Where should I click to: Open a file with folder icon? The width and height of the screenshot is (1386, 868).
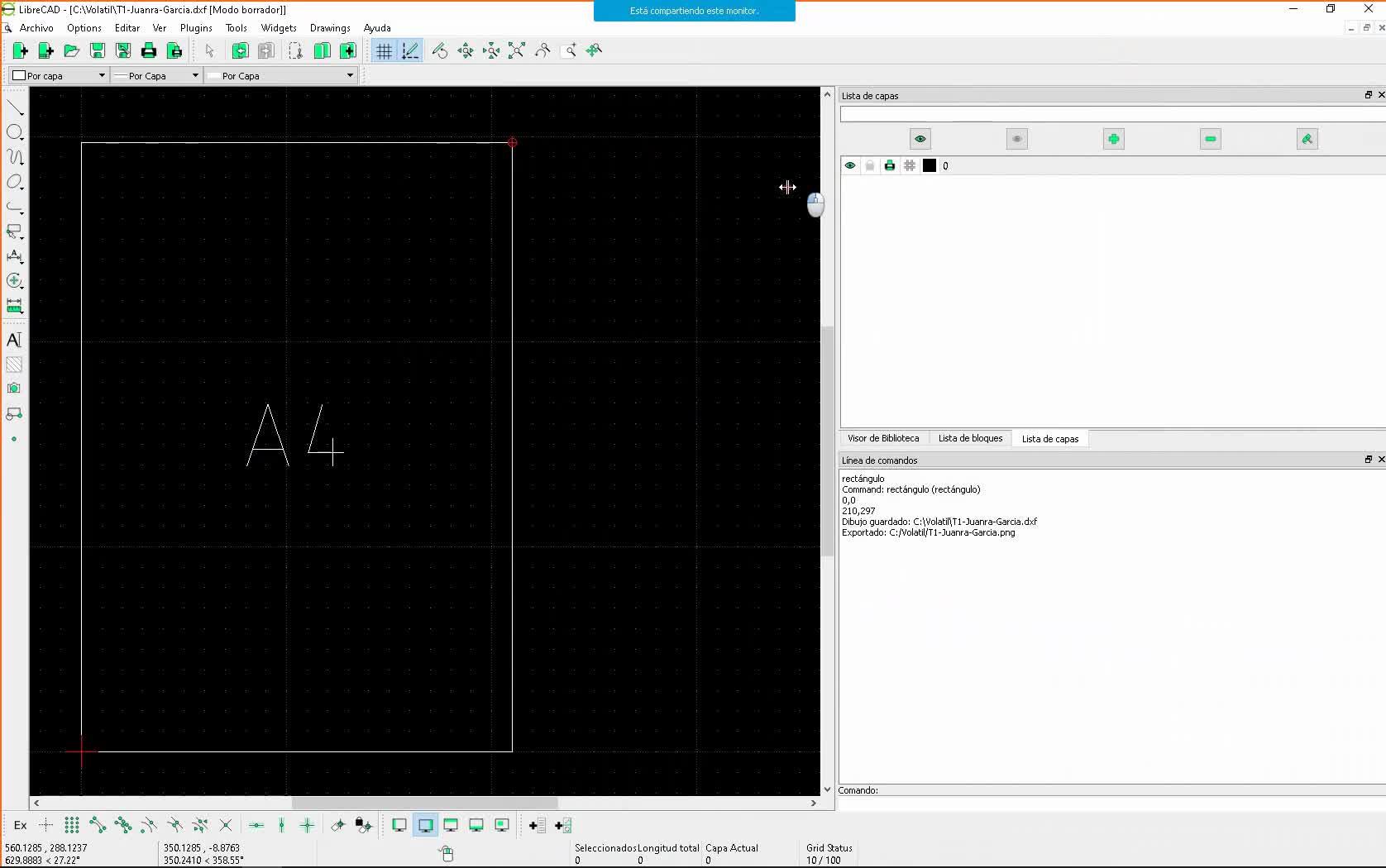tap(72, 51)
